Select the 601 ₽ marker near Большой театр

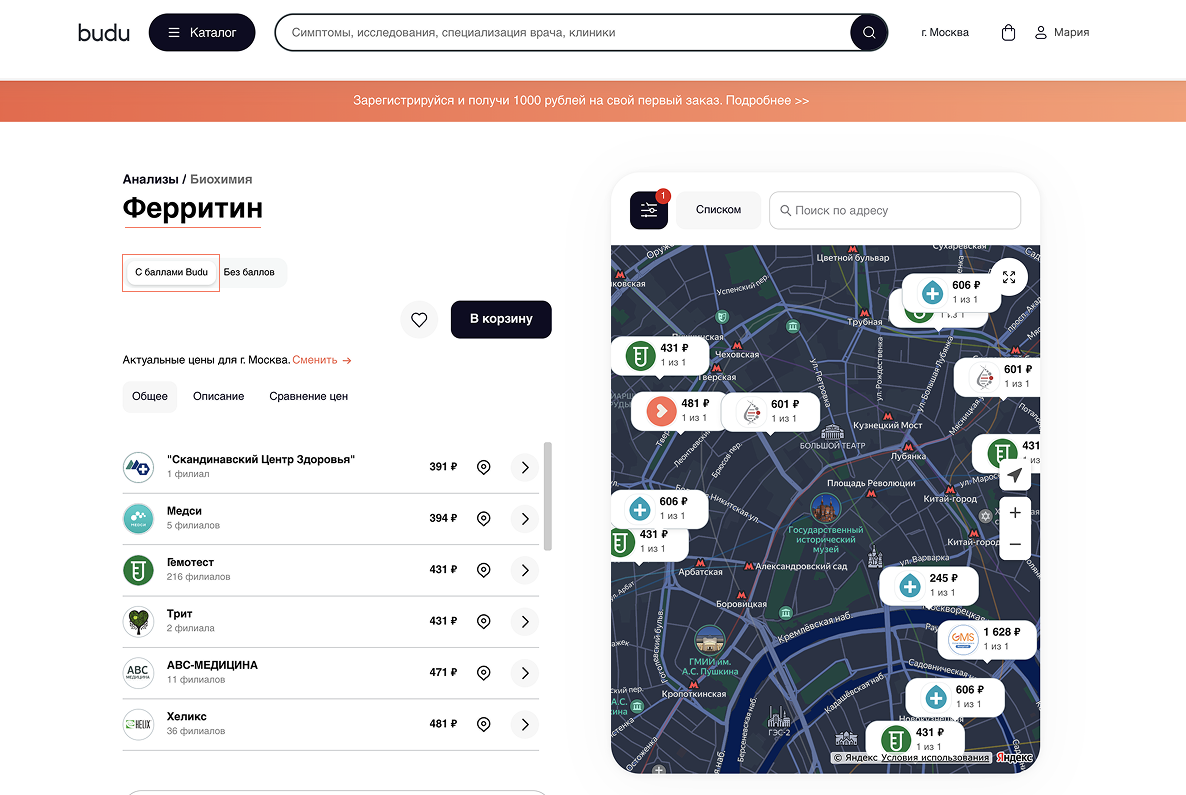771,411
